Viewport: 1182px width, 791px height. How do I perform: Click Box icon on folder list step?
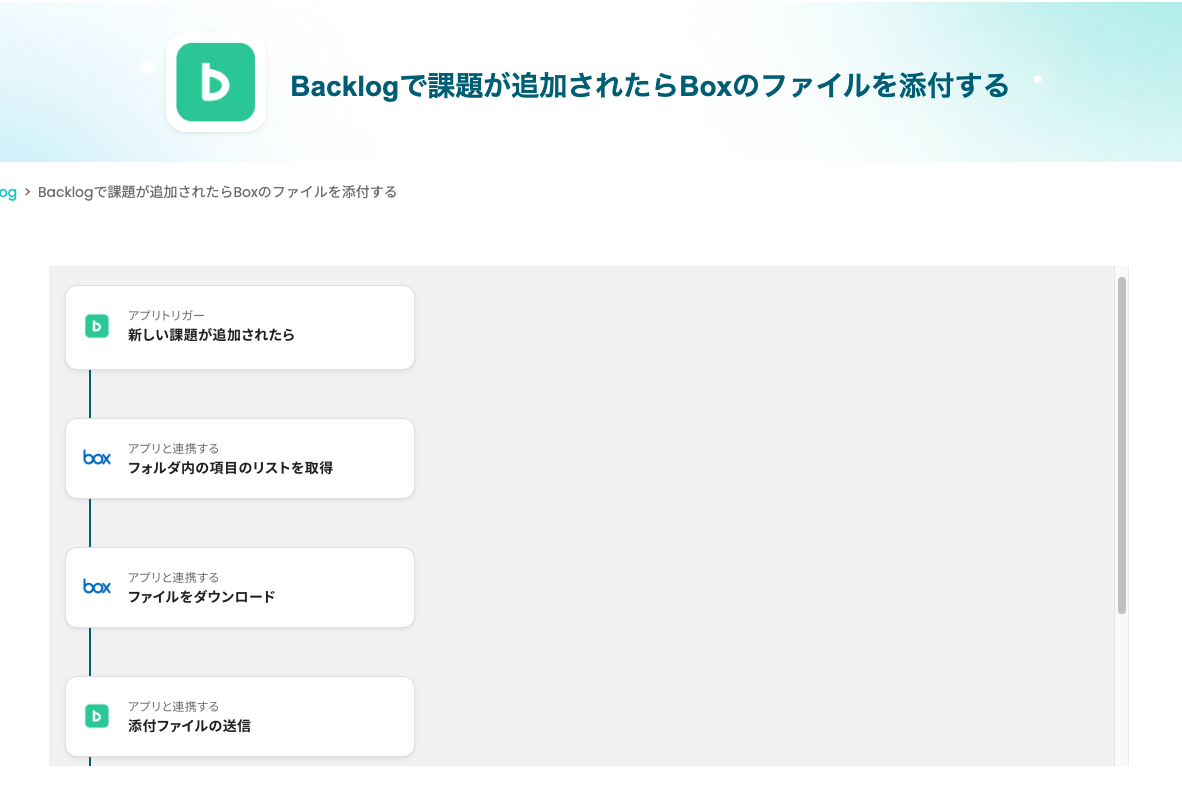point(97,458)
